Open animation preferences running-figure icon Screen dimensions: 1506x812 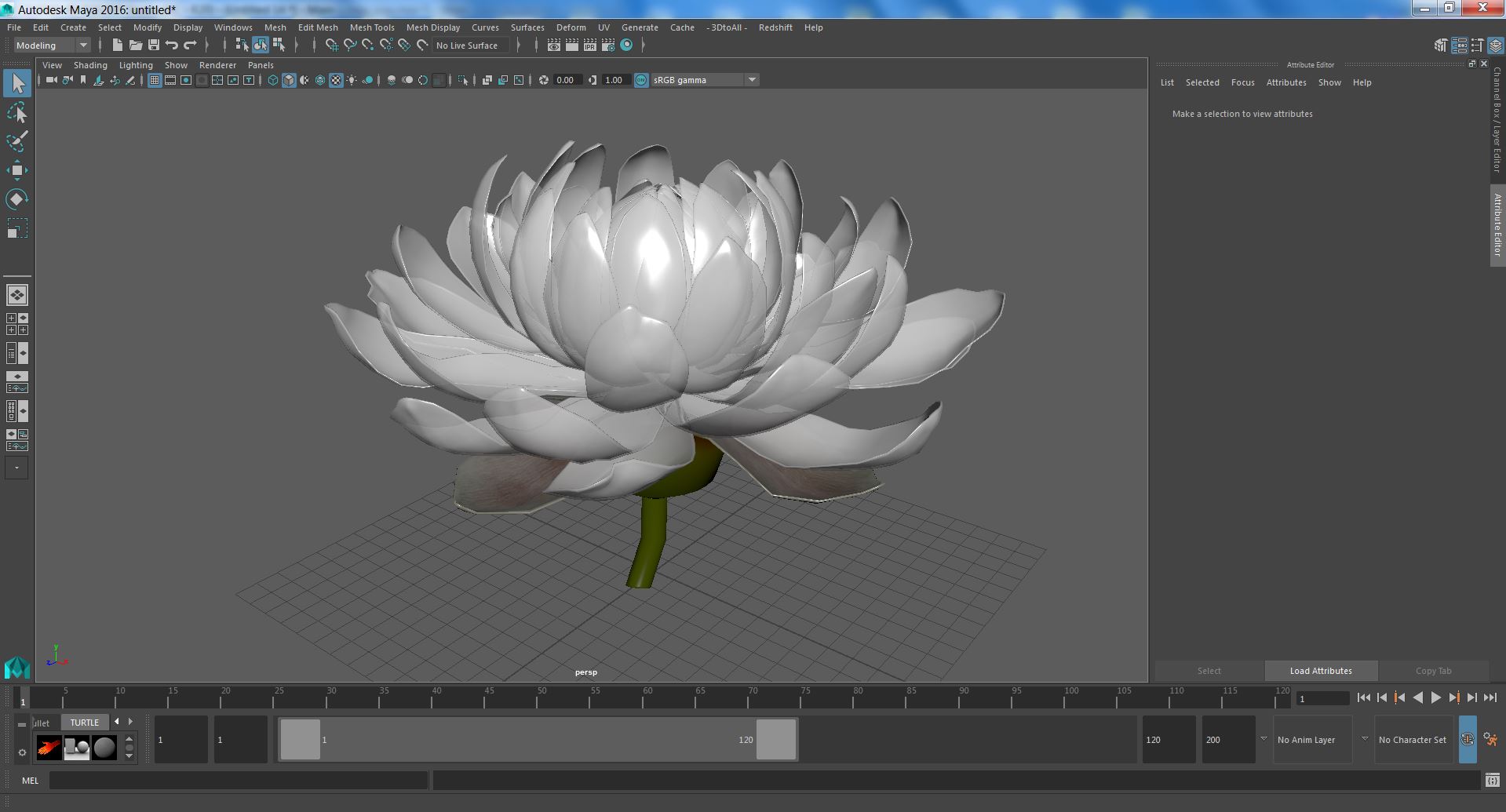pyautogui.click(x=1490, y=740)
